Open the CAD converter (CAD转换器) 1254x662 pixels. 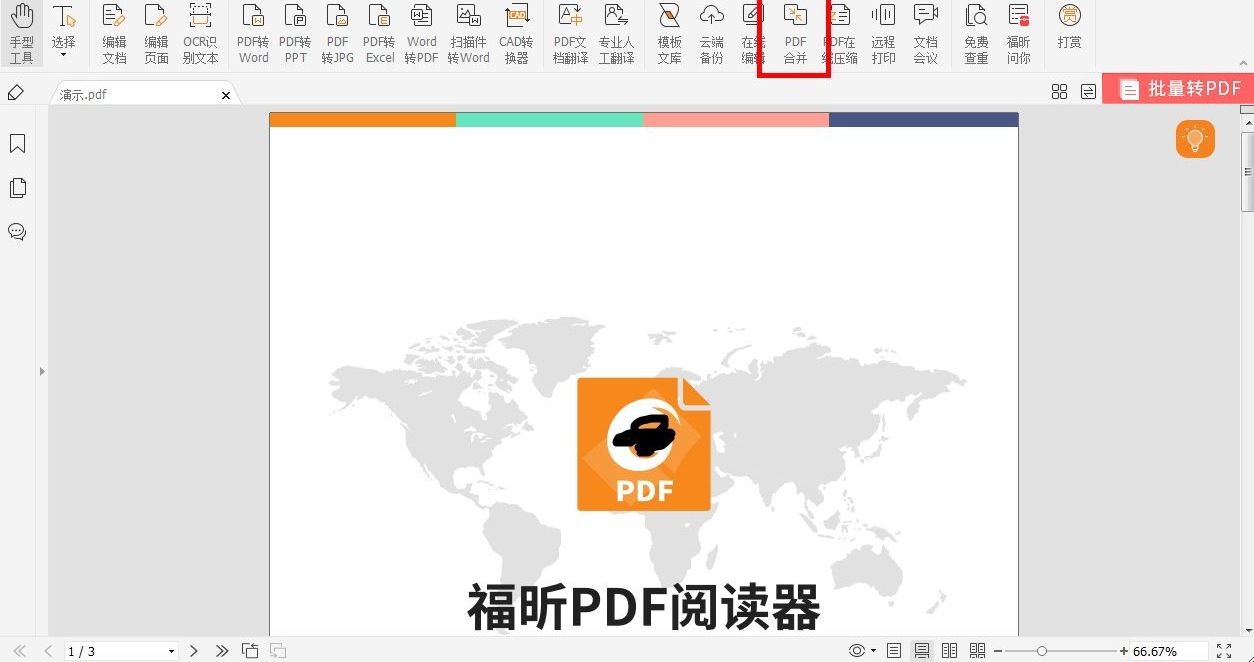pos(516,34)
